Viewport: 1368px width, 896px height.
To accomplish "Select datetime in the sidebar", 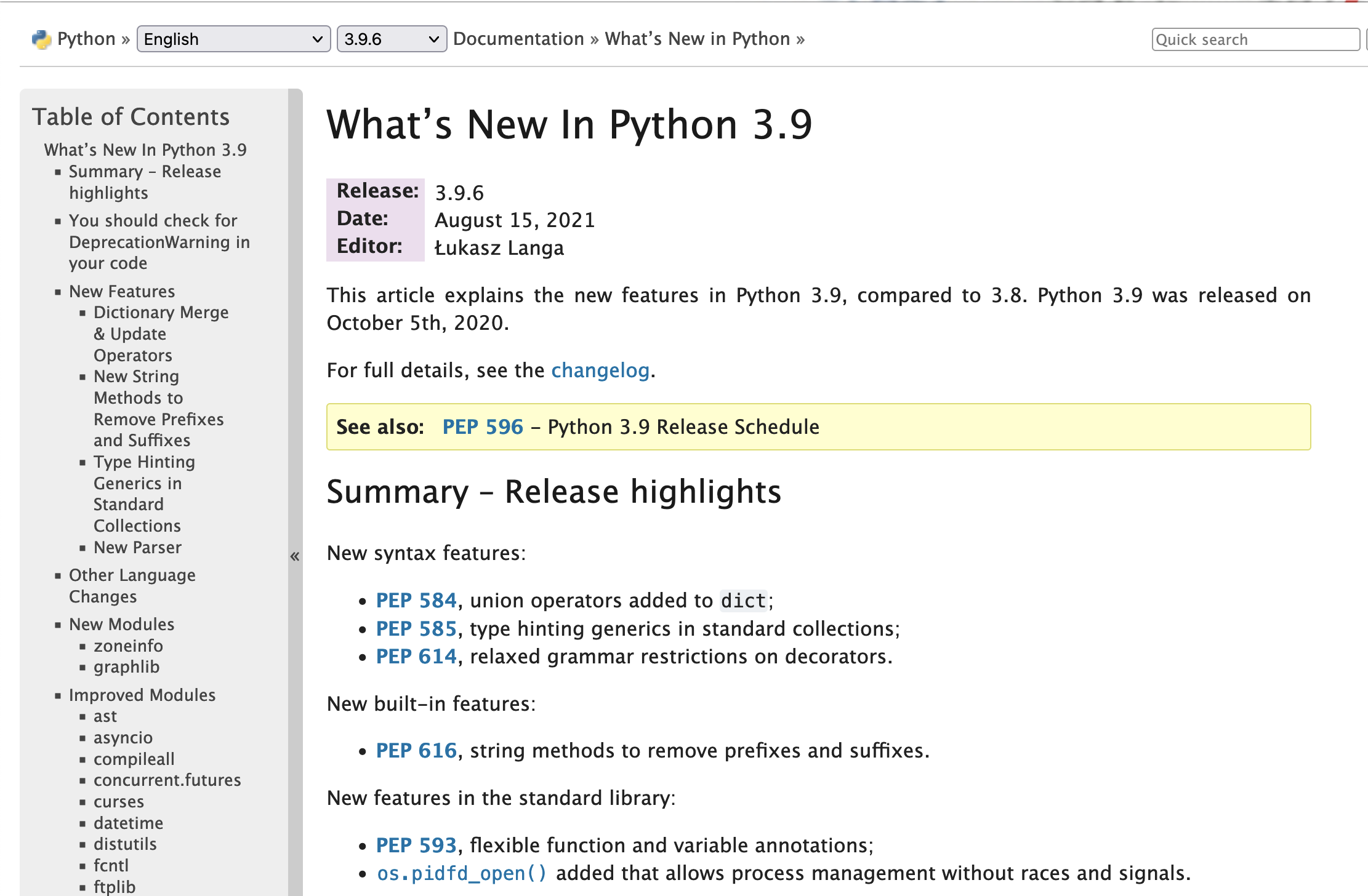I will click(x=128, y=823).
